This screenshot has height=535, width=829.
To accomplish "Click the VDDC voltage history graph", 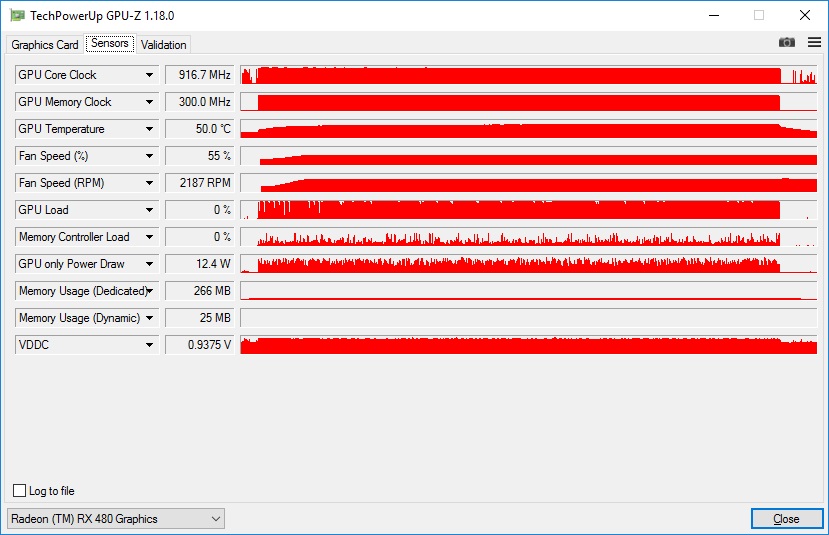I will tap(529, 345).
